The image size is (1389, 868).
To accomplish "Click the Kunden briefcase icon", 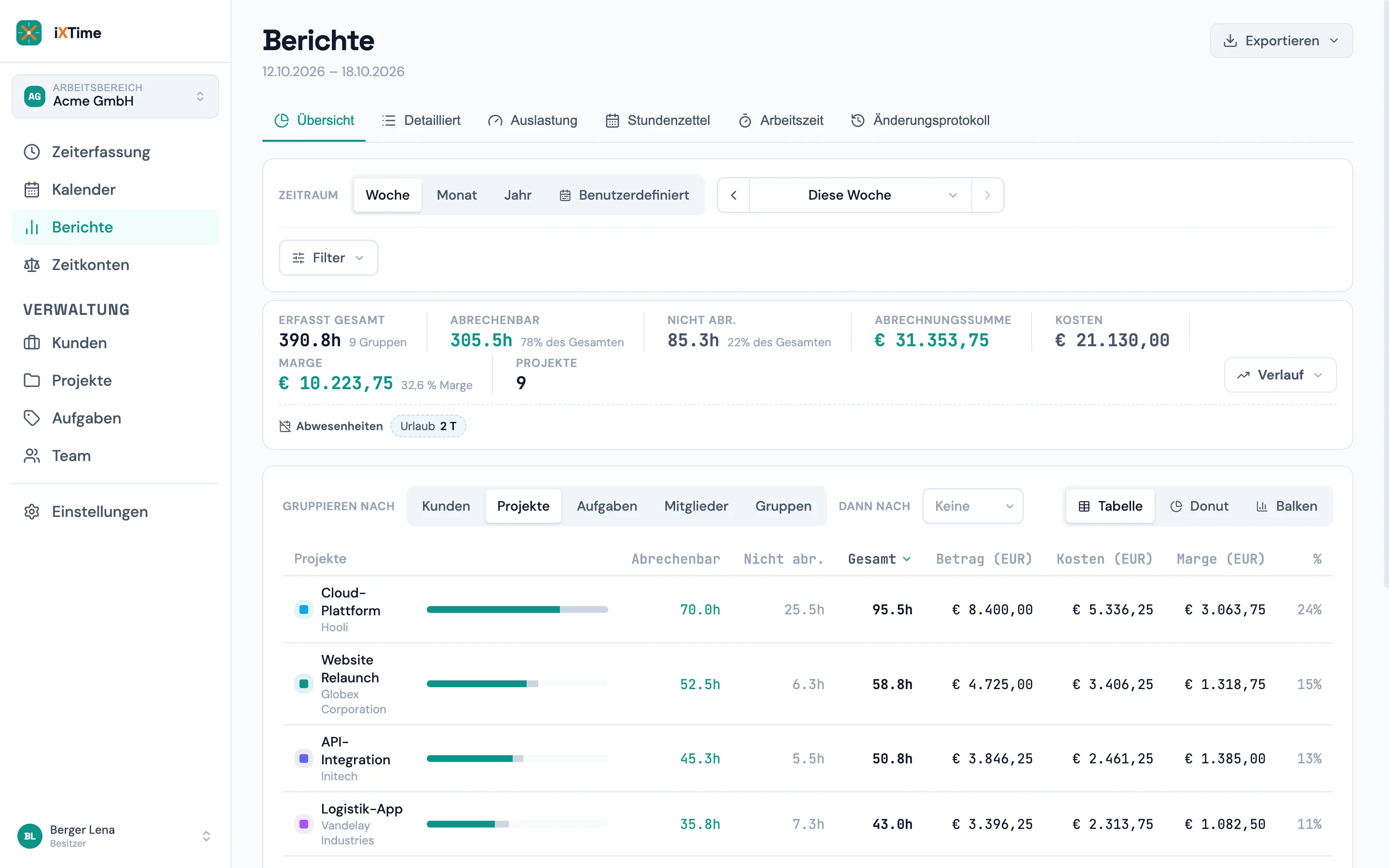I will pos(31,343).
